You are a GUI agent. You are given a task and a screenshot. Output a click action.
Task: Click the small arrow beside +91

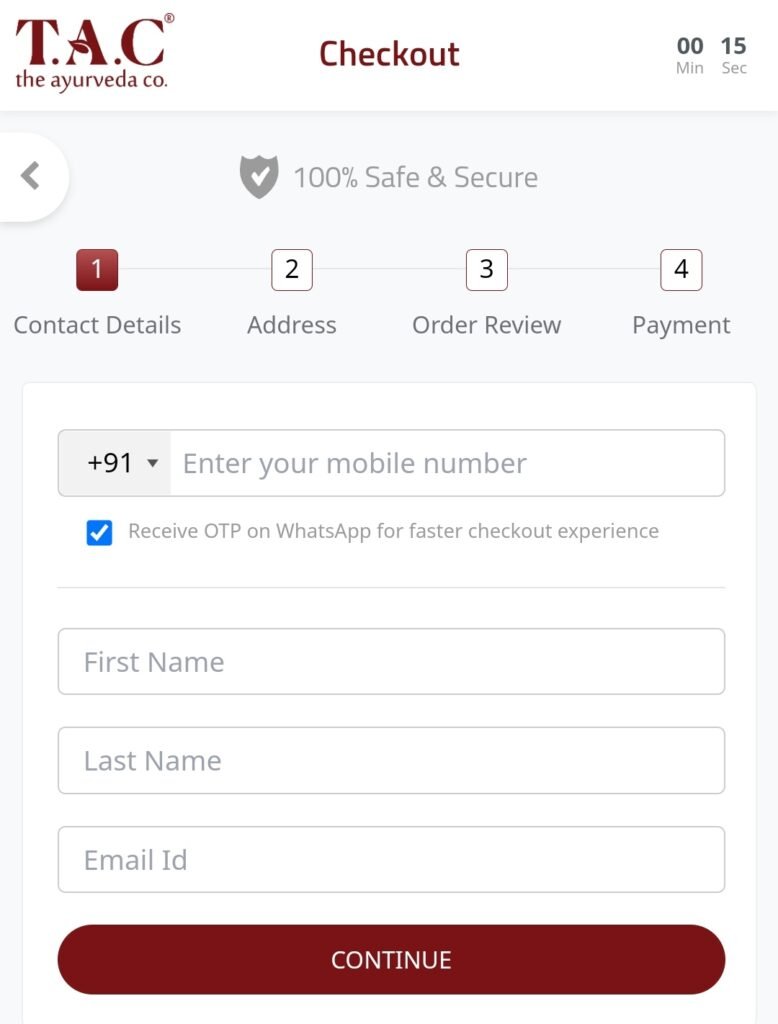coord(153,464)
